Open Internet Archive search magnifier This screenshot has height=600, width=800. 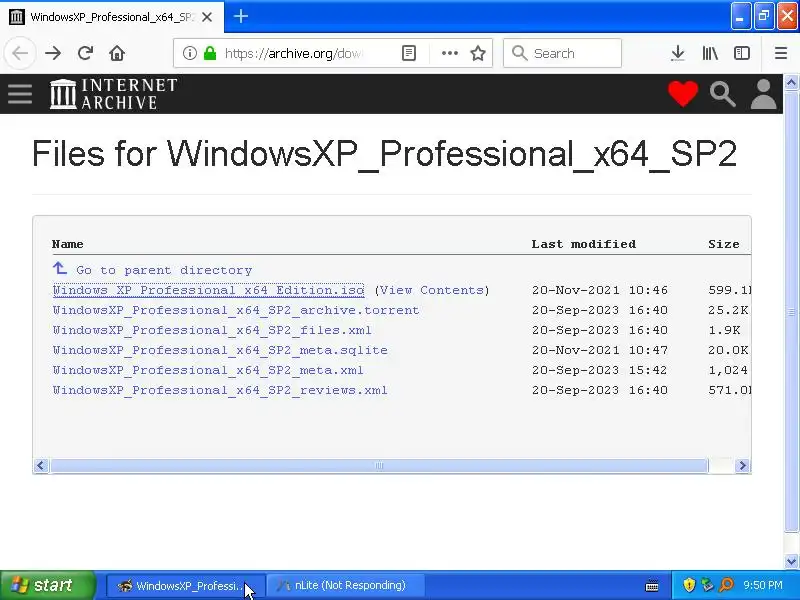click(722, 94)
